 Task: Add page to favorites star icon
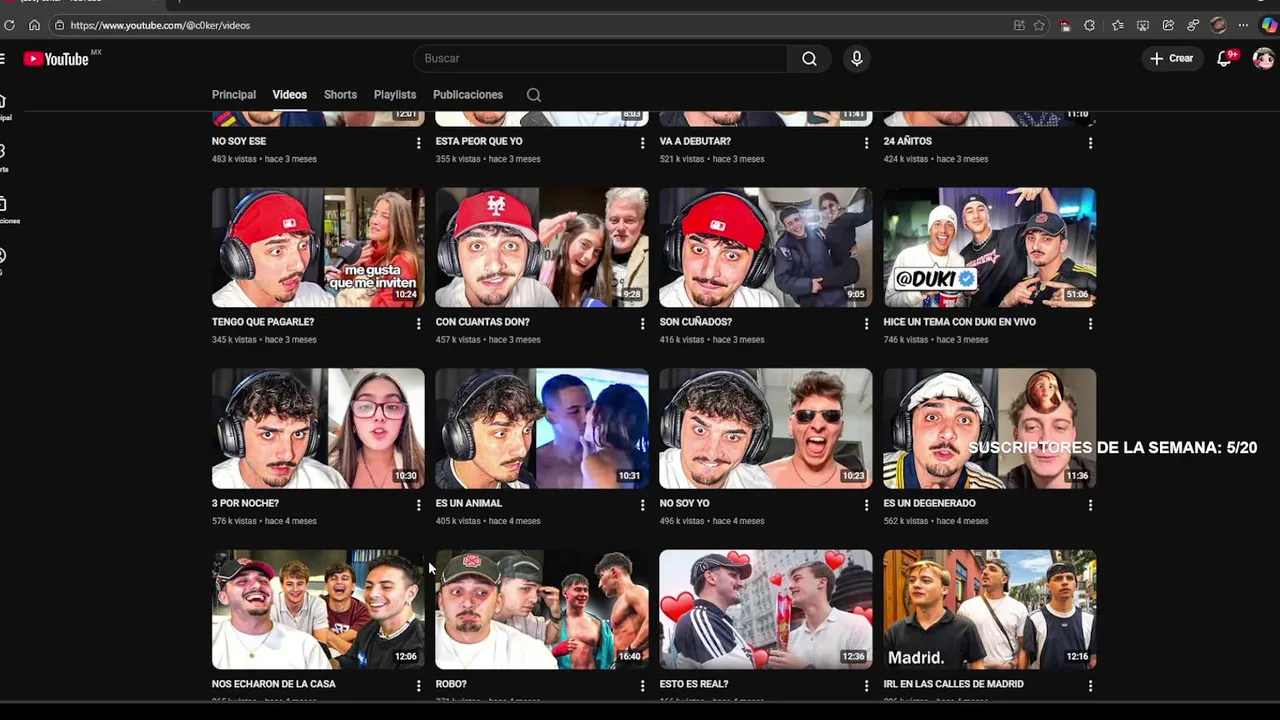1039,26
